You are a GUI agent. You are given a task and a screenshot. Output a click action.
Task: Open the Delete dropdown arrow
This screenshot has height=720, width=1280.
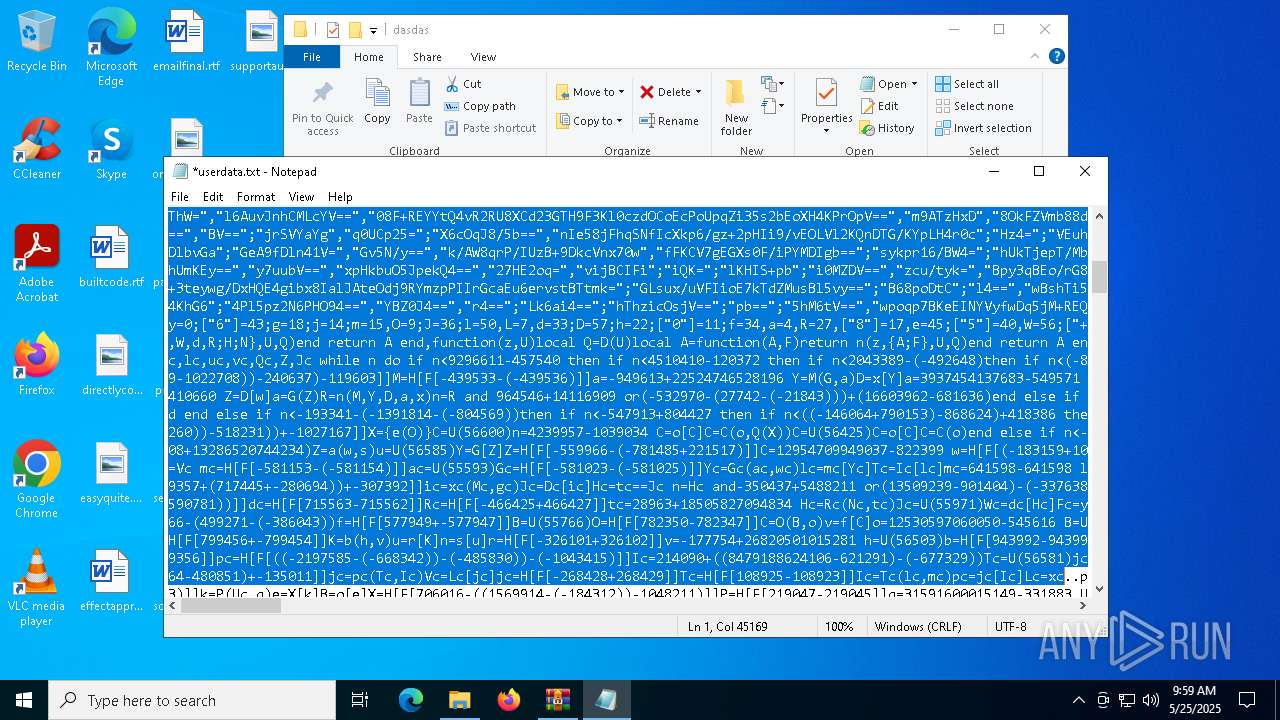(698, 92)
